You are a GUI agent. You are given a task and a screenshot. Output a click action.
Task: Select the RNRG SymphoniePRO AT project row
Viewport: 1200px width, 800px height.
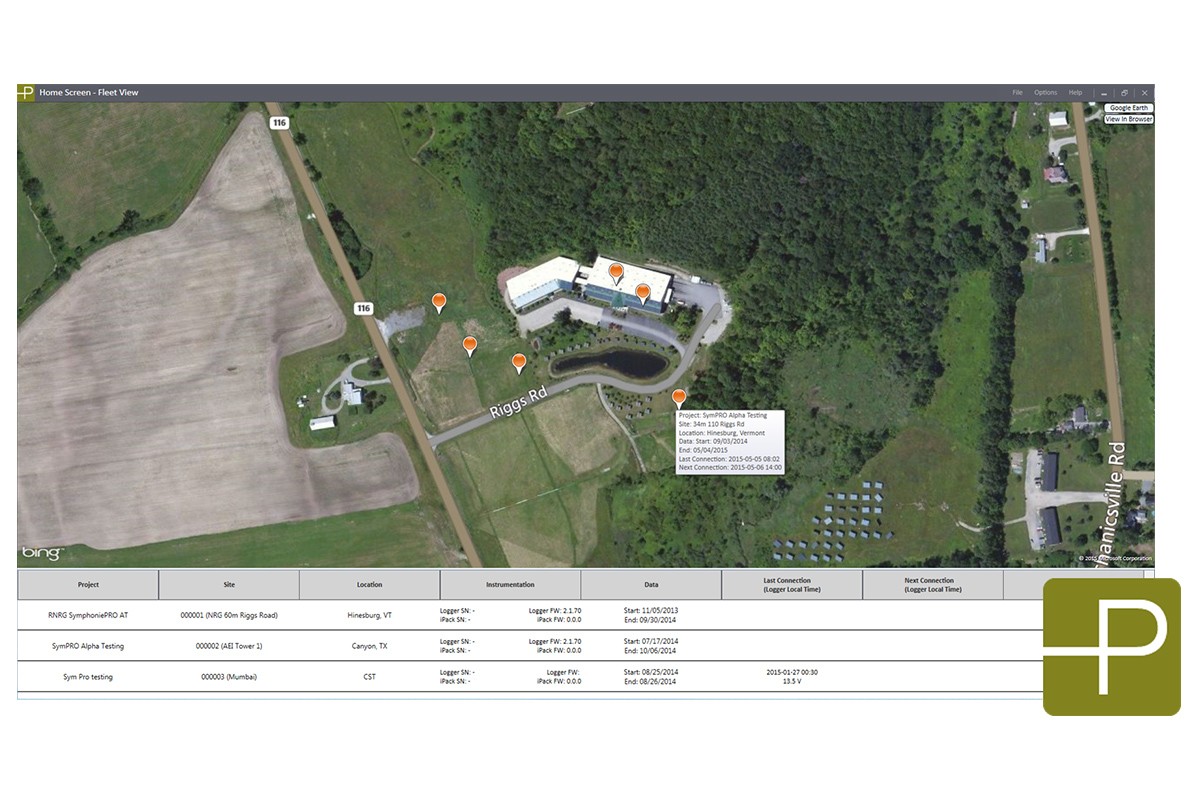tap(89, 615)
